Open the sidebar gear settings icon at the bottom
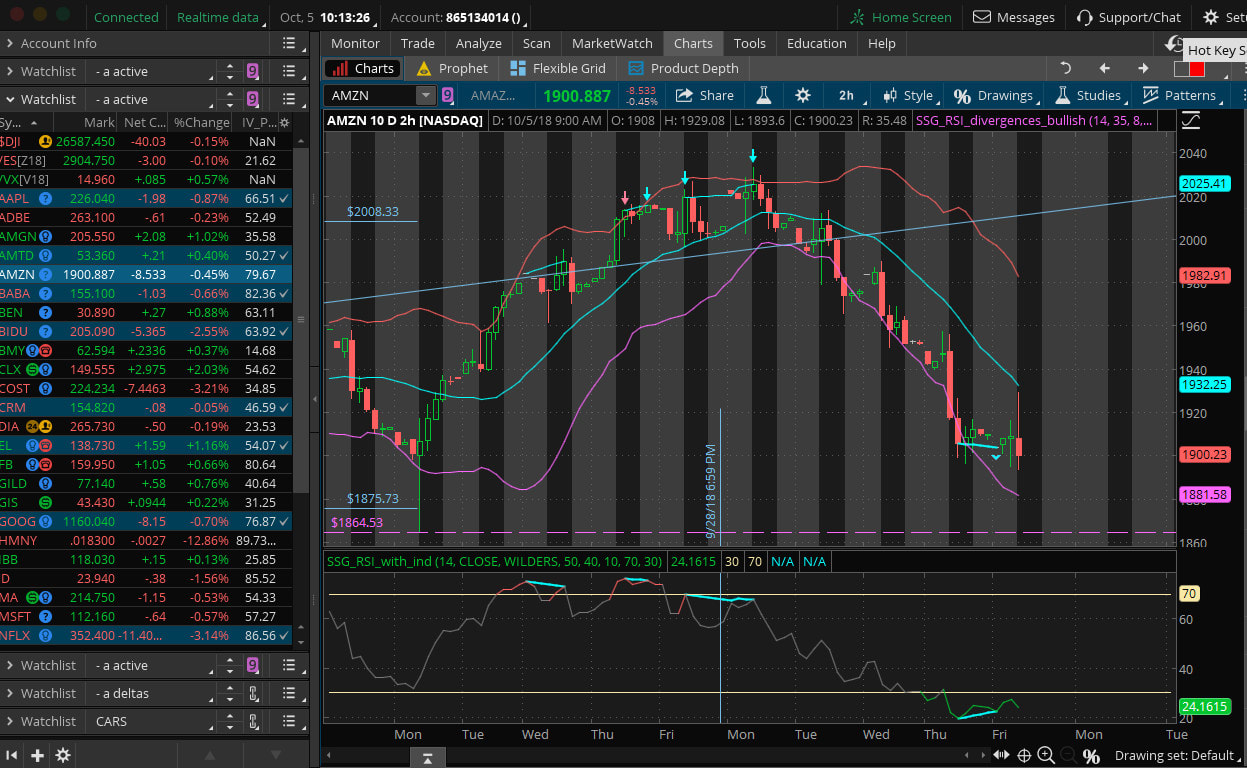 (62, 755)
